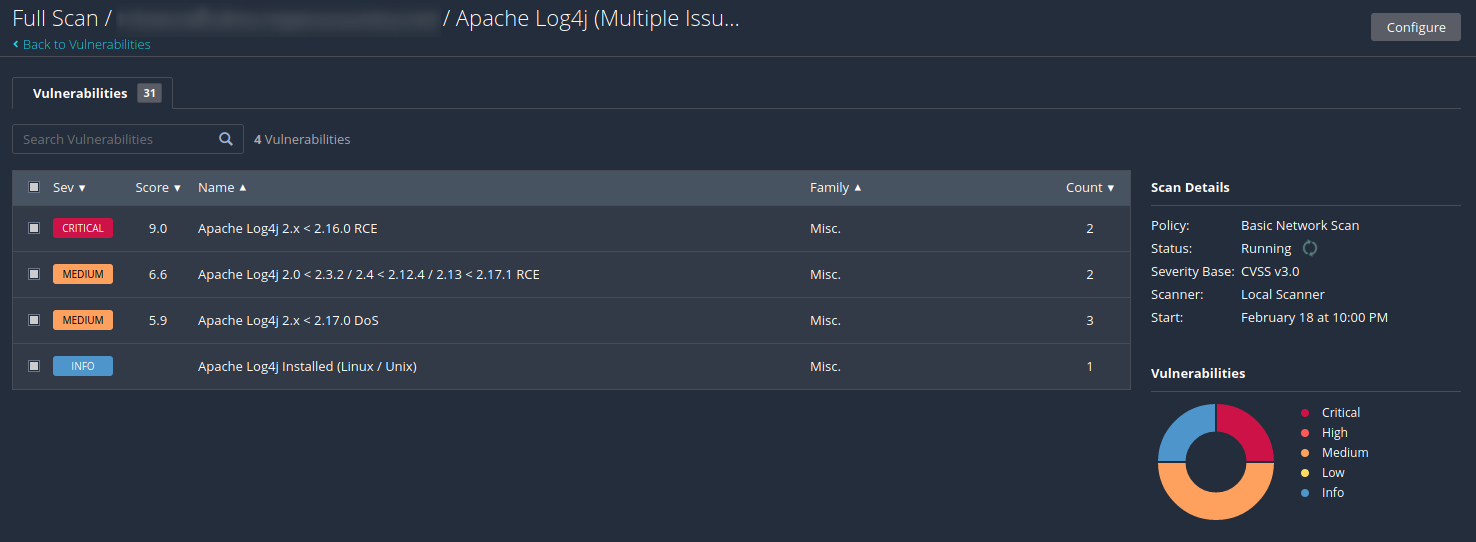
Task: Click the back arrow chevron icon
Action: point(16,45)
